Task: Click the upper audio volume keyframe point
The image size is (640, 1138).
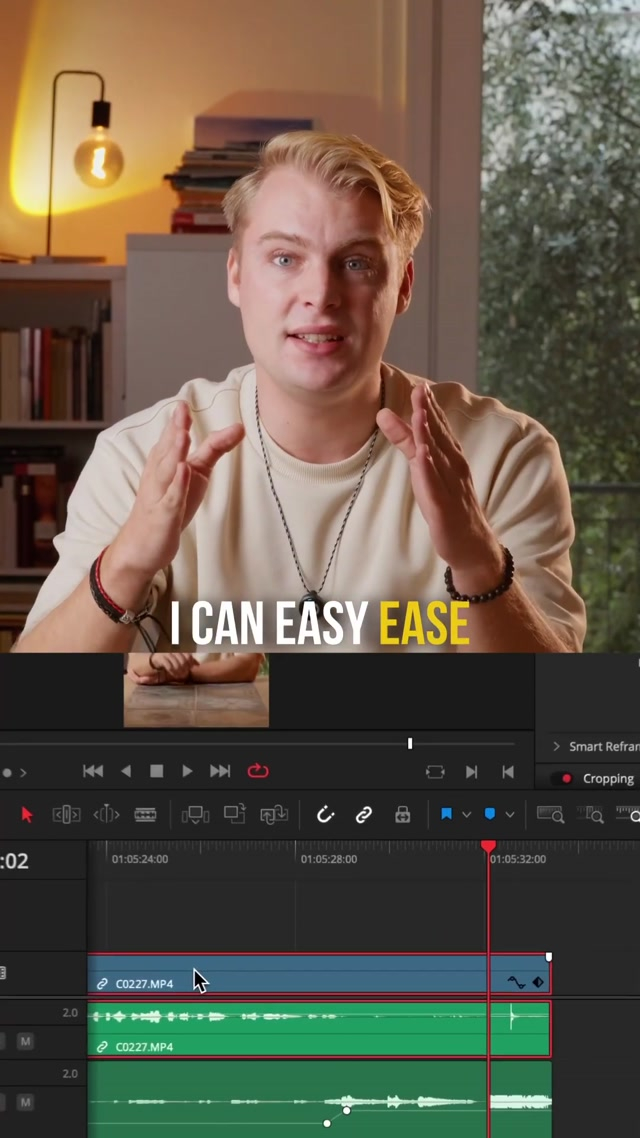Action: click(347, 1110)
